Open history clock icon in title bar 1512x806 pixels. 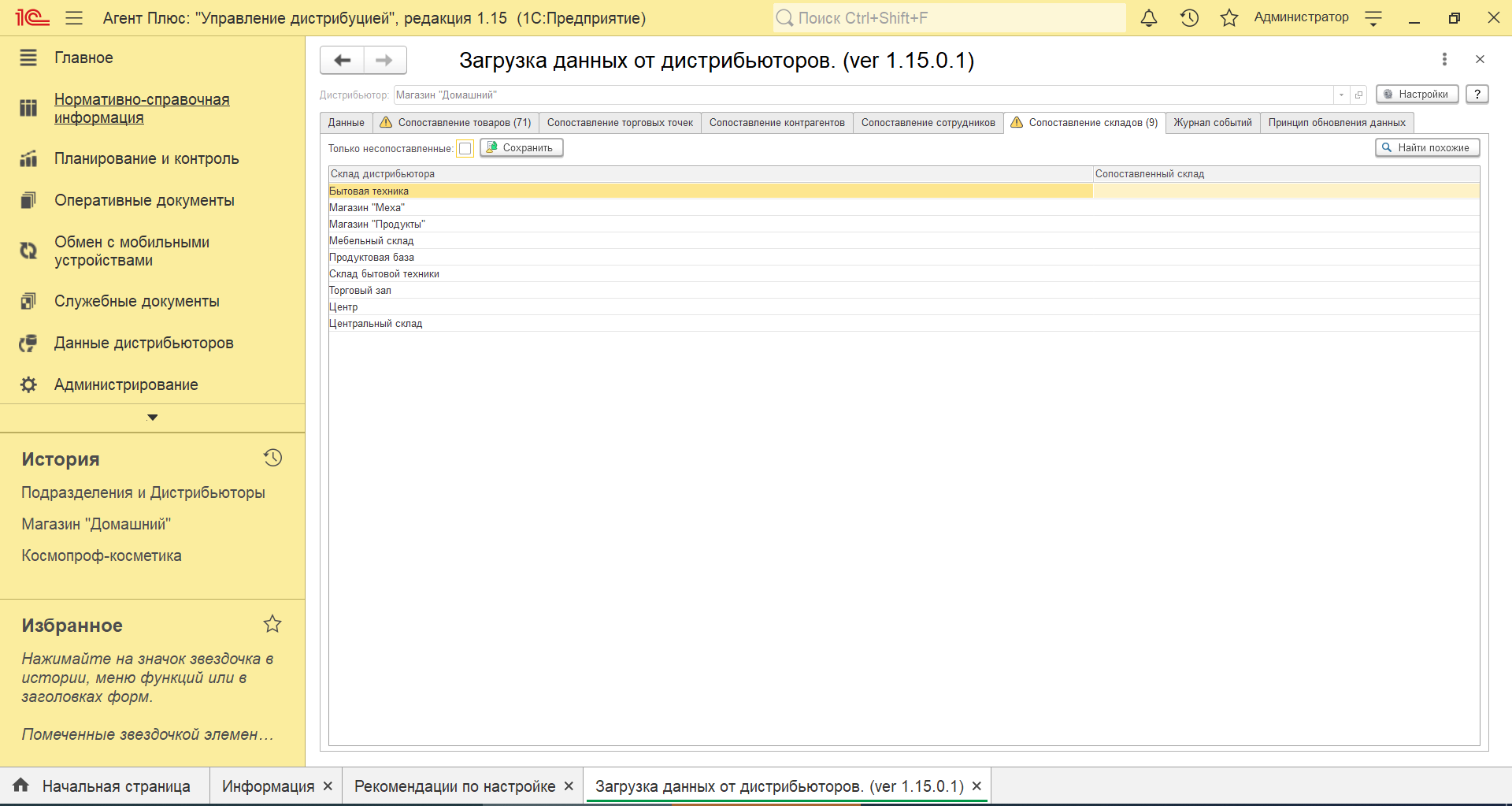[x=1189, y=18]
